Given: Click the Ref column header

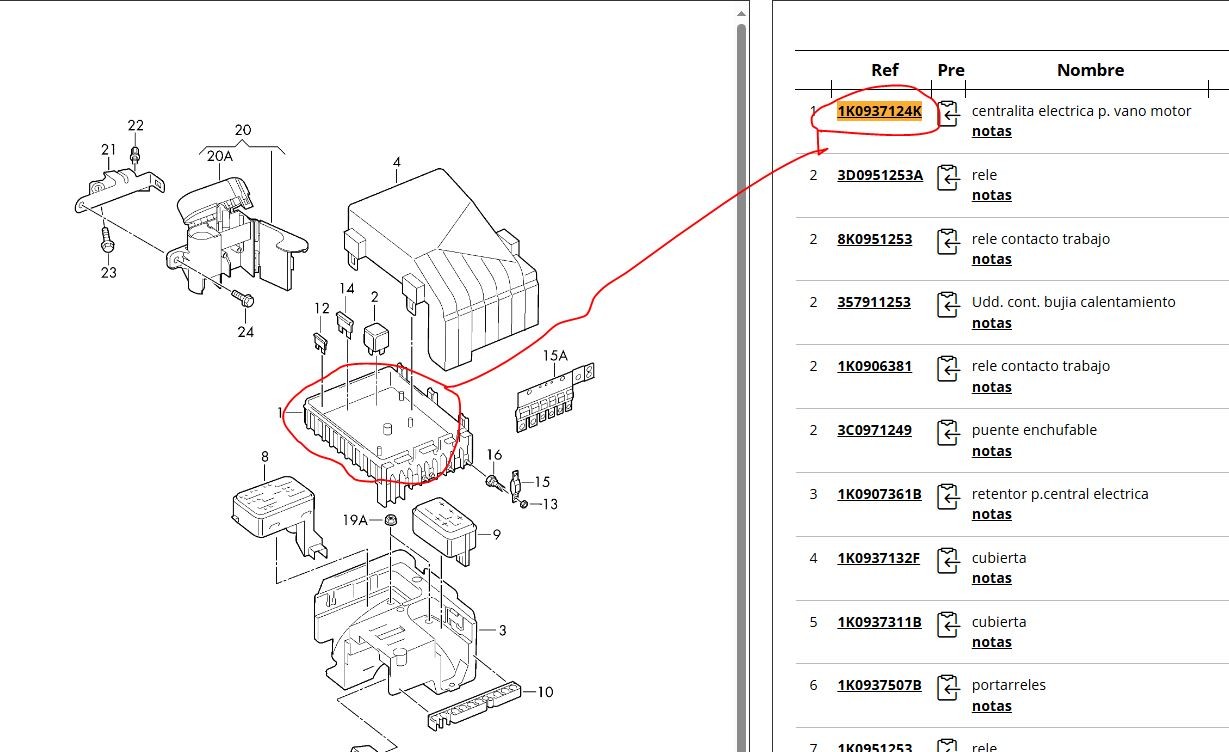Looking at the screenshot, I should pos(884,70).
